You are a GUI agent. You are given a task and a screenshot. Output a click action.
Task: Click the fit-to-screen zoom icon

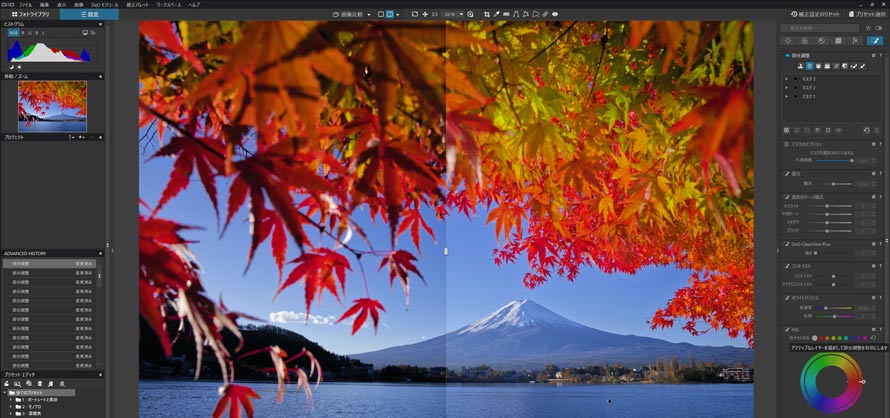415,14
